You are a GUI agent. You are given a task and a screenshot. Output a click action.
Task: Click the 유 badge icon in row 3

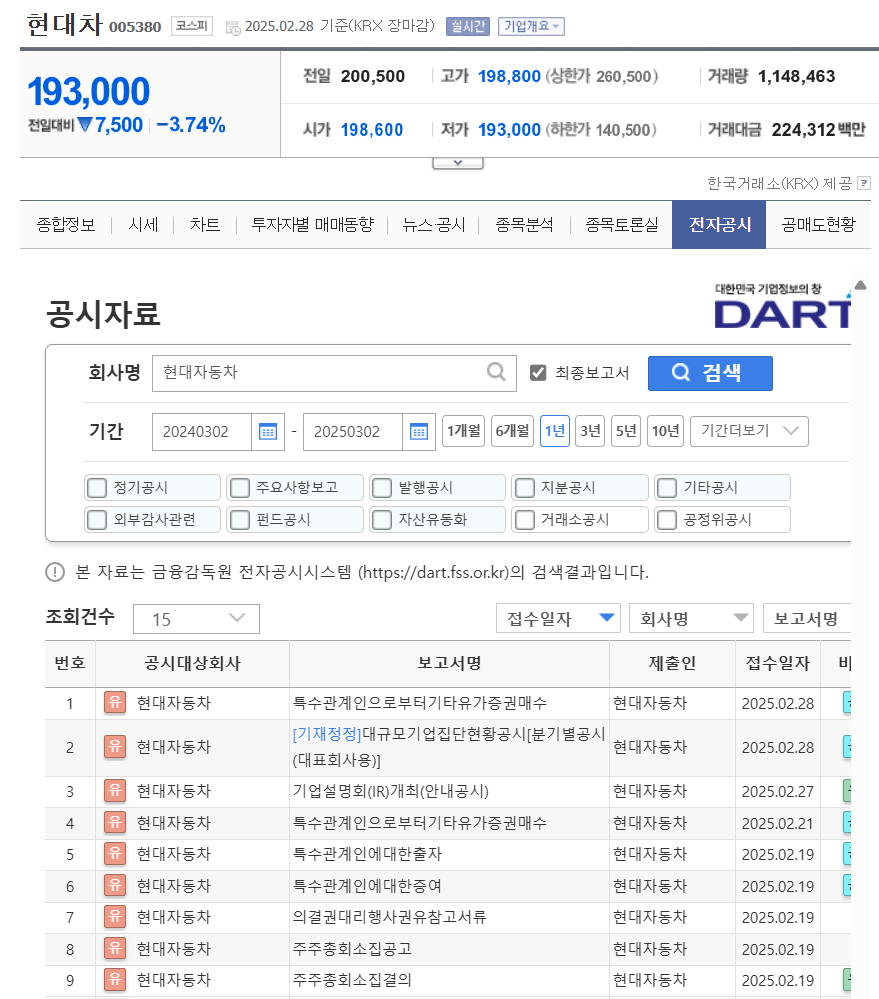tap(115, 791)
